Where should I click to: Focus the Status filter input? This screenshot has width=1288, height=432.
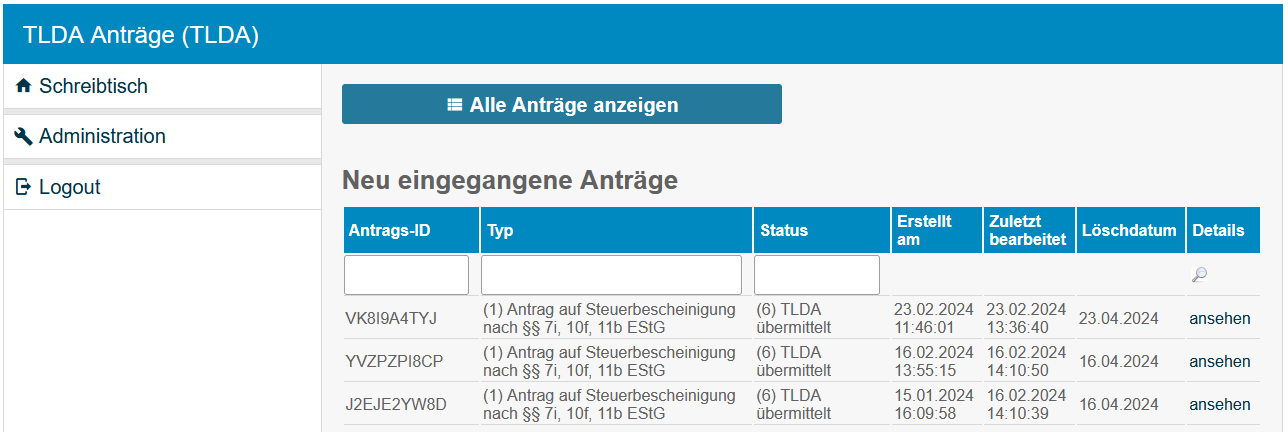(x=816, y=275)
